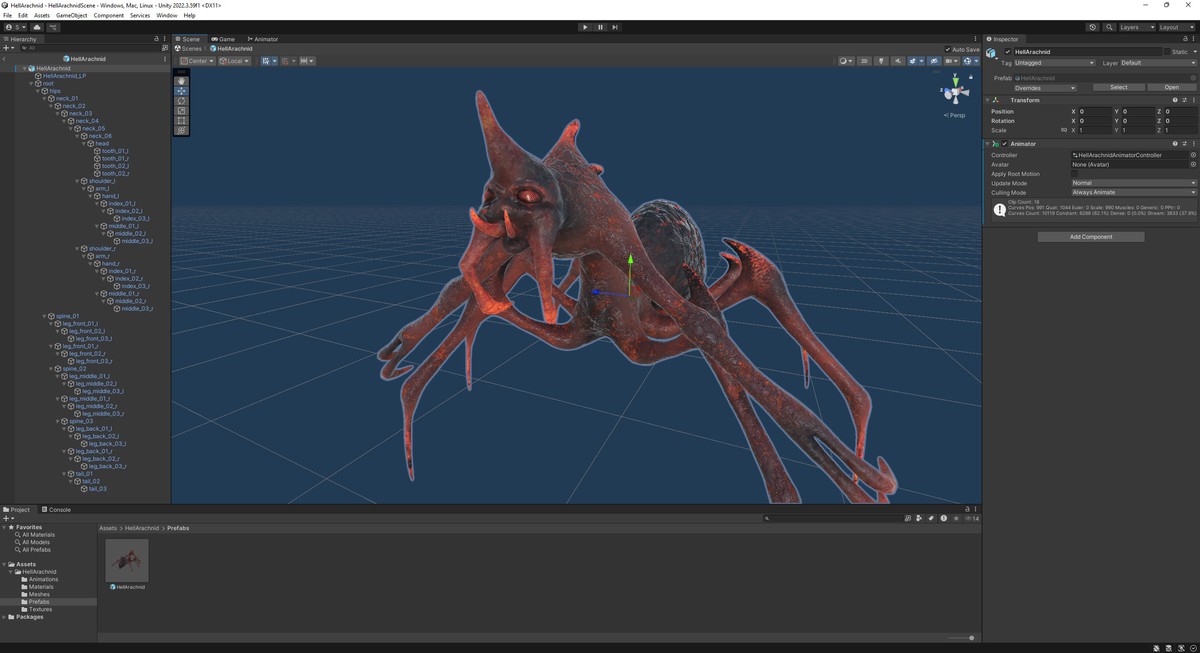Toggle 2D view mode
Viewport: 1200px width, 653px height.
tap(864, 61)
